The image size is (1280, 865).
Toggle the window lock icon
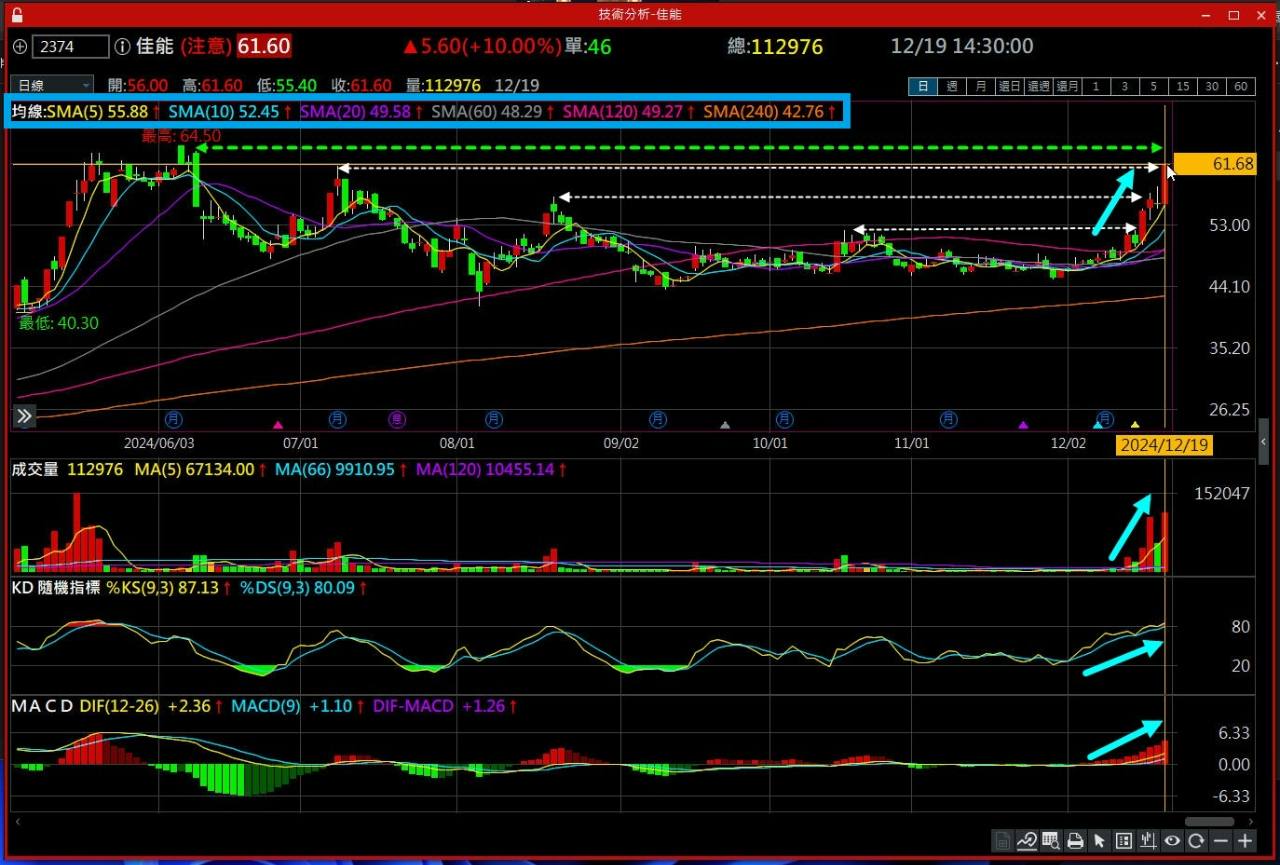pyautogui.click(x=17, y=15)
